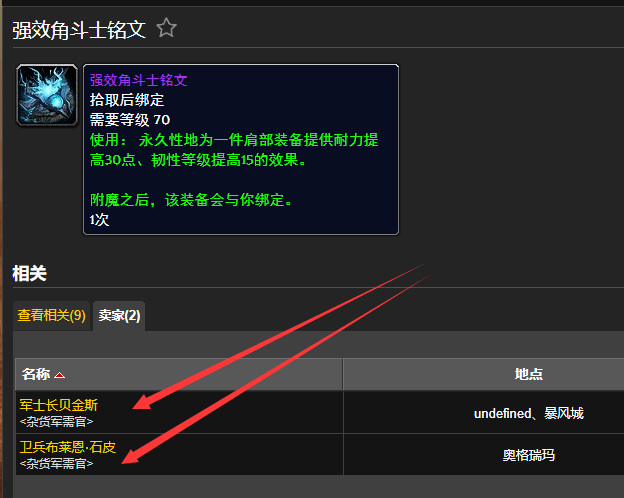This screenshot has height=498, width=624.
Task: Click the location cell undefined、暴风城
Action: pos(528,414)
